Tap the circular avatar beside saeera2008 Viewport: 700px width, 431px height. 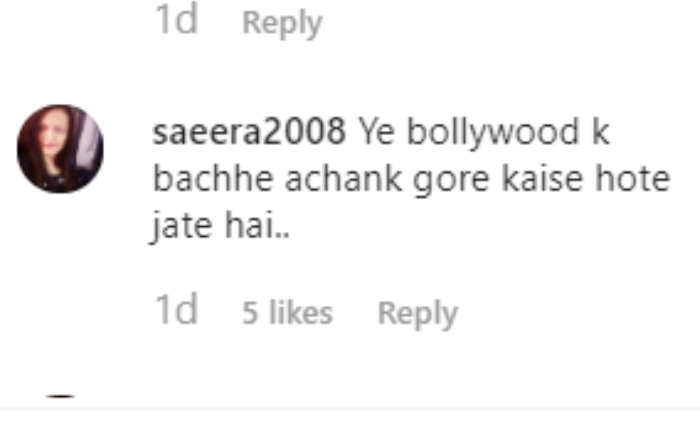(60, 149)
